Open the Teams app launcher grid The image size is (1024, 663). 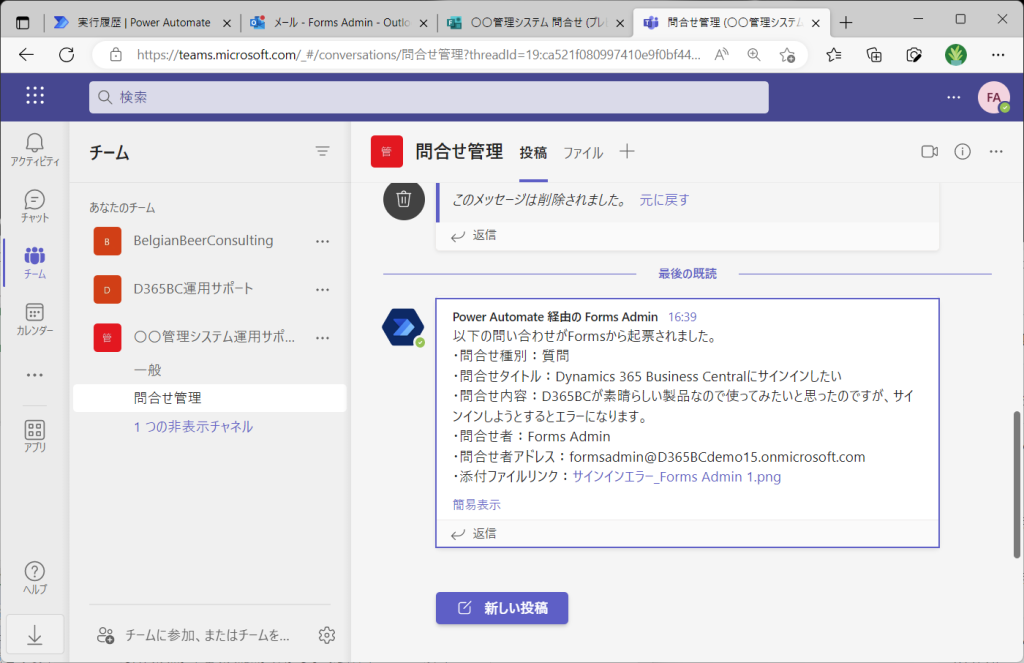pyautogui.click(x=35, y=95)
